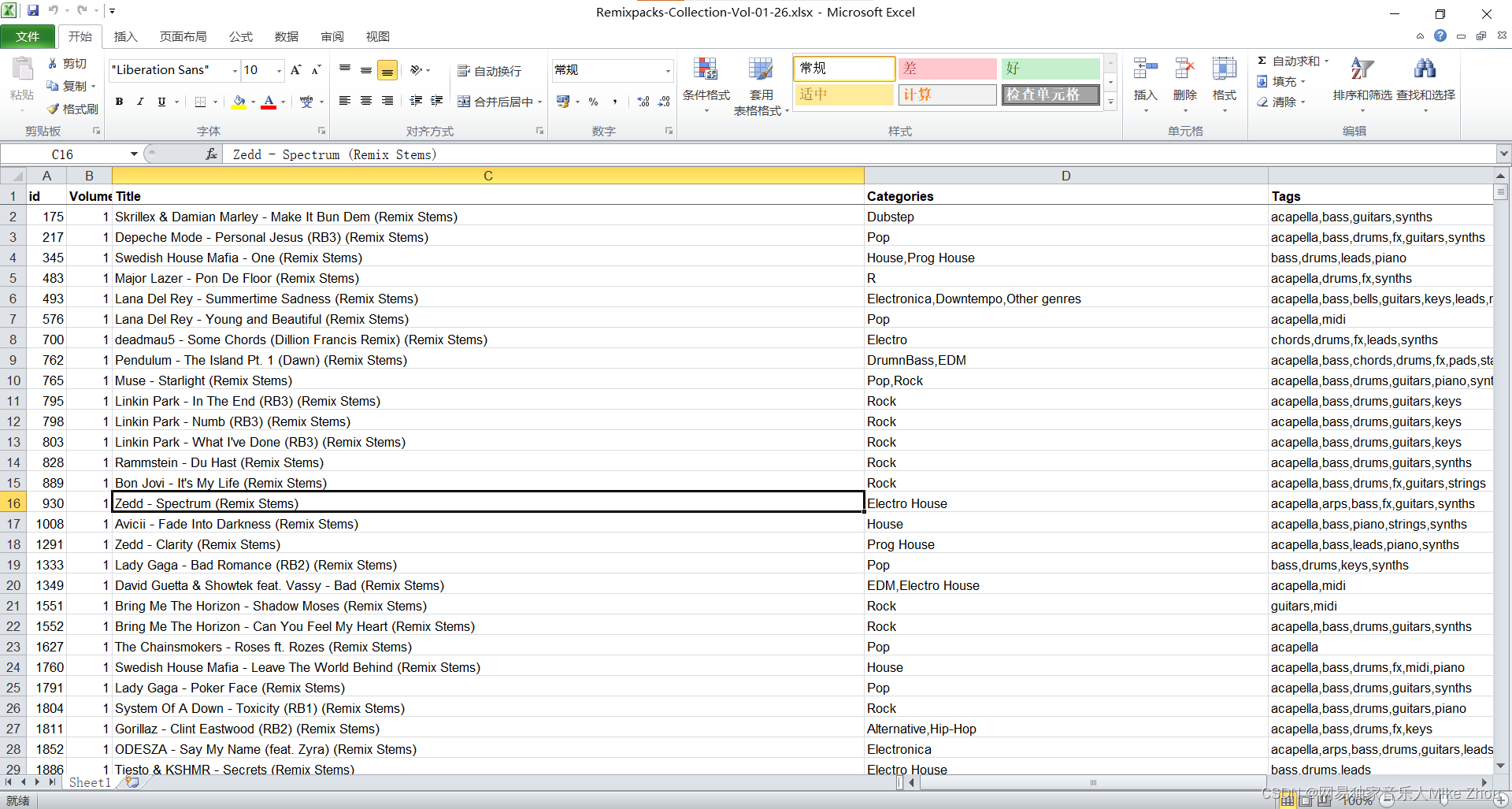
Task: Click the Help question mark icon
Action: coord(1440,35)
